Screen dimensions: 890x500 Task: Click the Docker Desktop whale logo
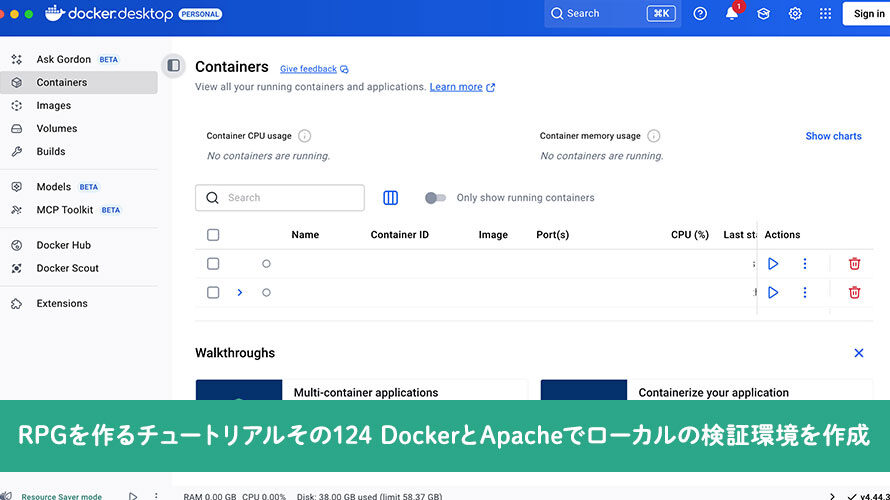click(x=55, y=13)
